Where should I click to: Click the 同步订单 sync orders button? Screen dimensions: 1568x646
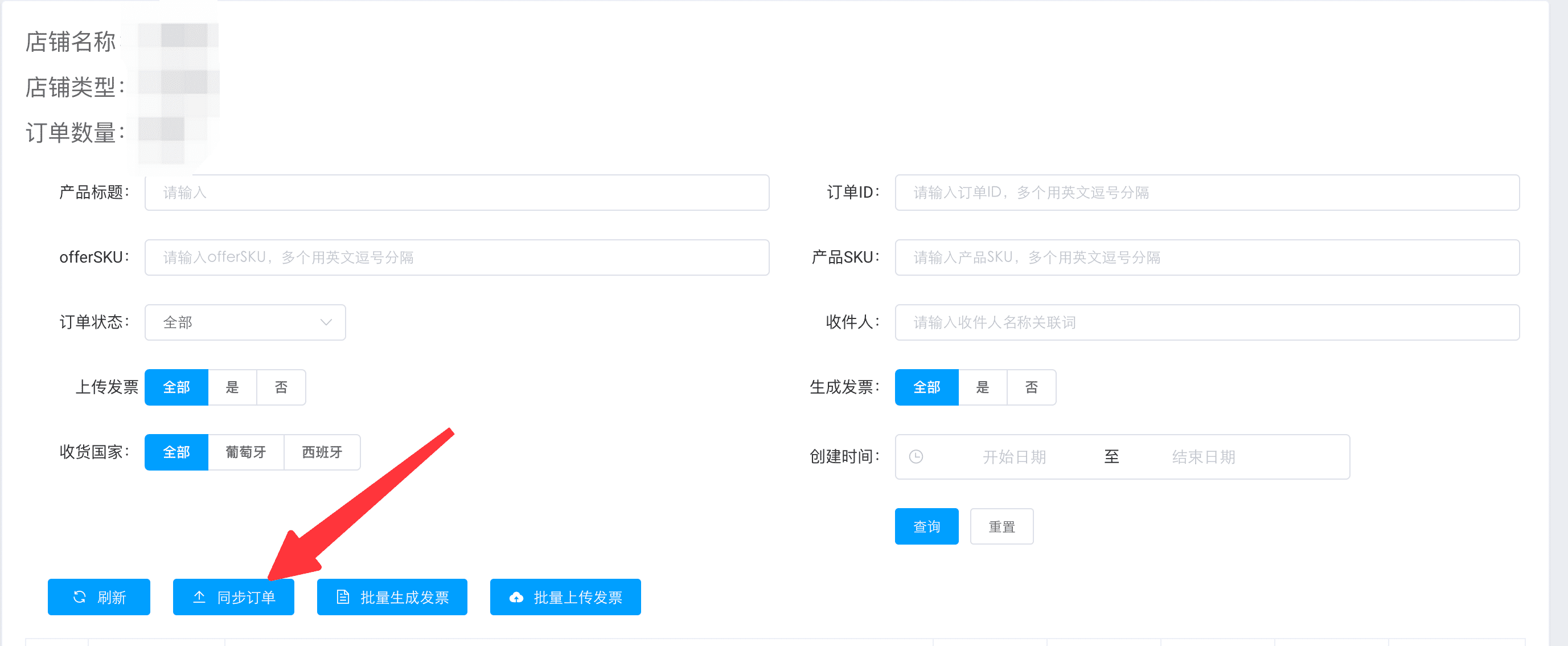coord(233,597)
